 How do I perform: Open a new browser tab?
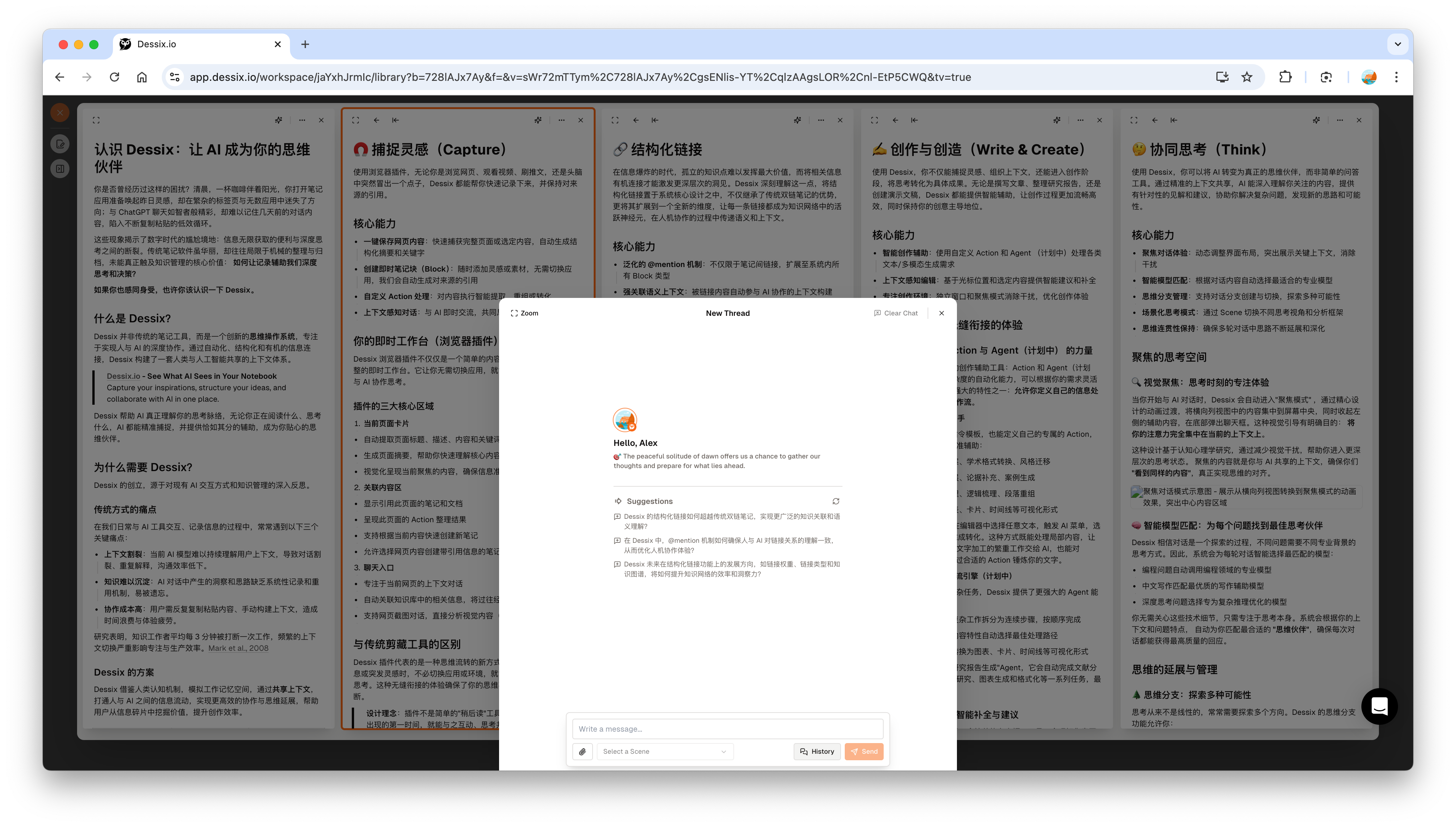pos(305,44)
